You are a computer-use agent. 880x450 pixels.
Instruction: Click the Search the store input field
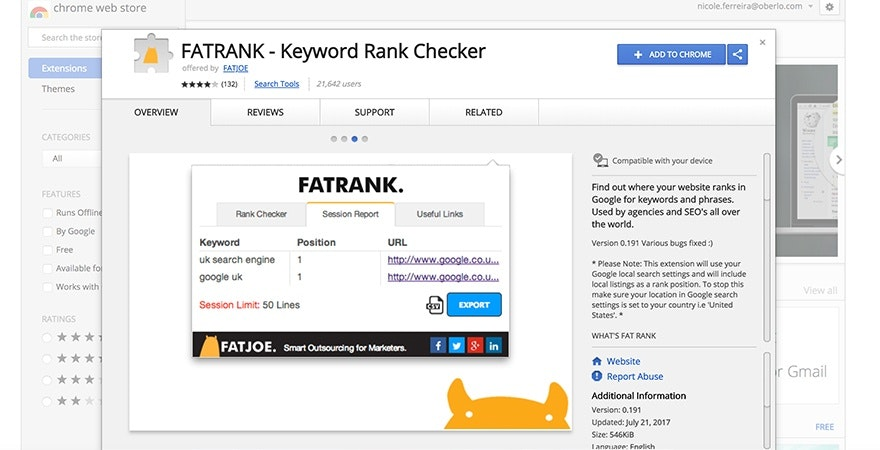(65, 38)
